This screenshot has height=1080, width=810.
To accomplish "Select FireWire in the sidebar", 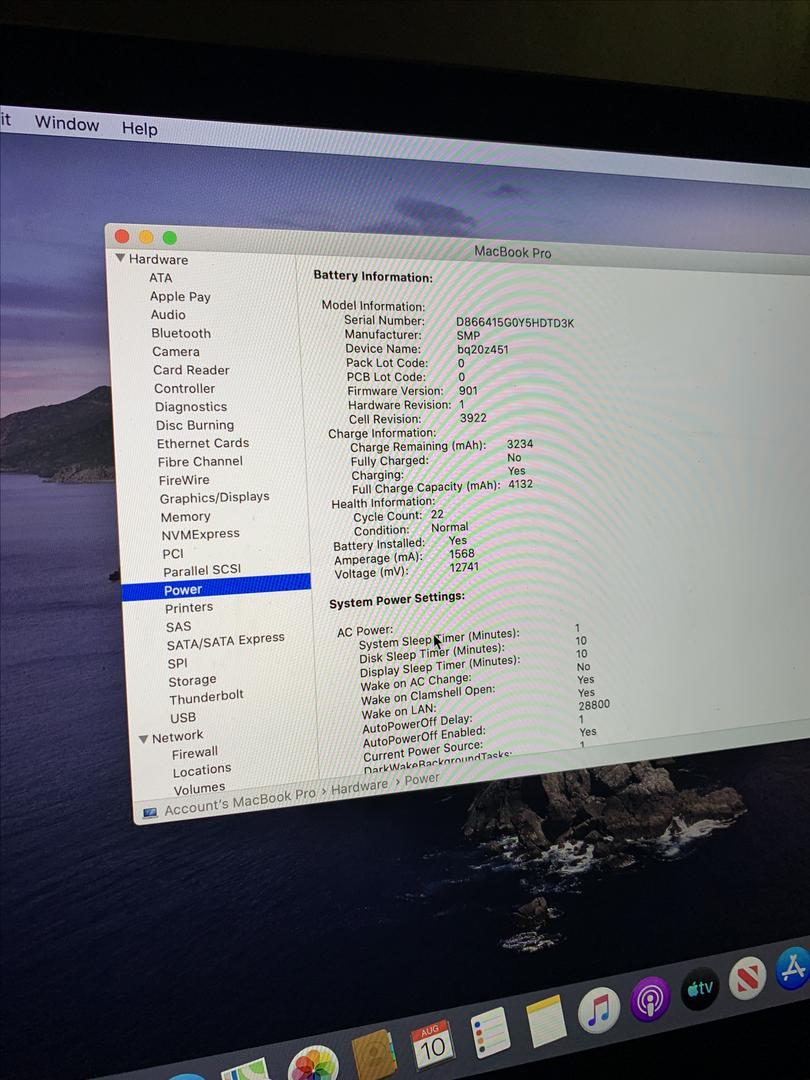I will point(184,480).
